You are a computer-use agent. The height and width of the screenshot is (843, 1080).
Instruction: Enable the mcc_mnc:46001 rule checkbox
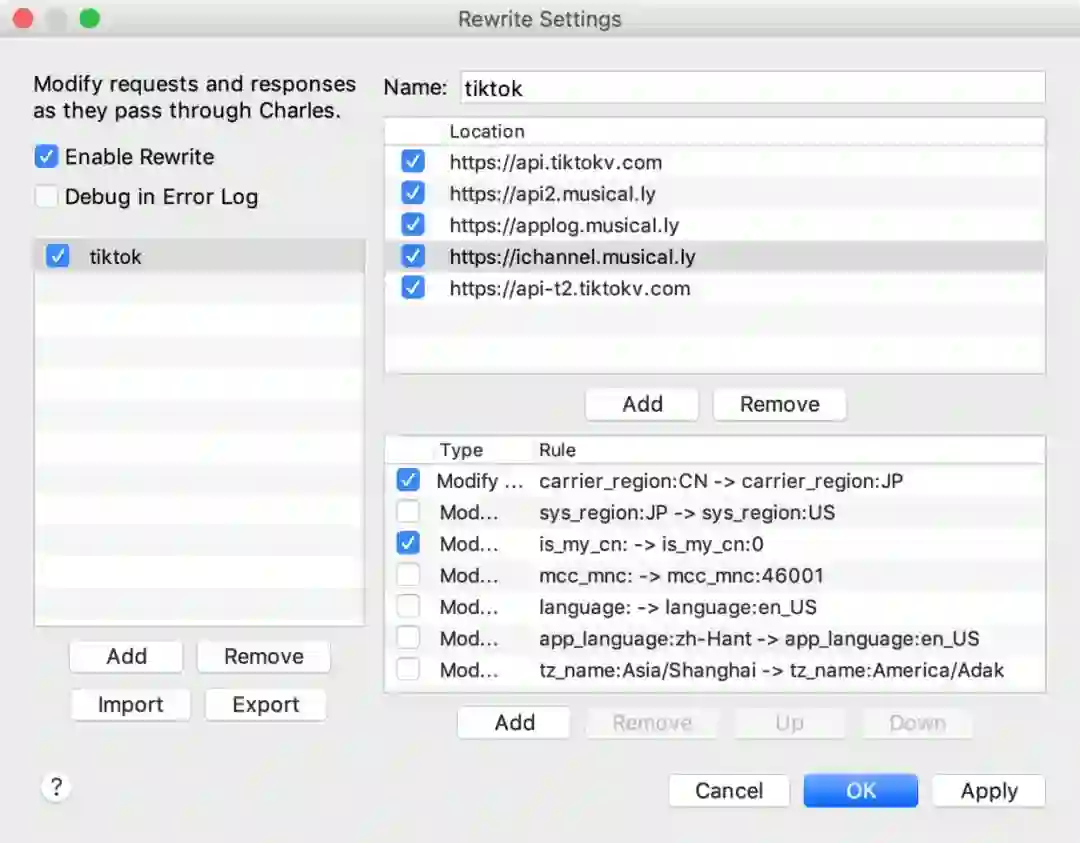coord(408,574)
